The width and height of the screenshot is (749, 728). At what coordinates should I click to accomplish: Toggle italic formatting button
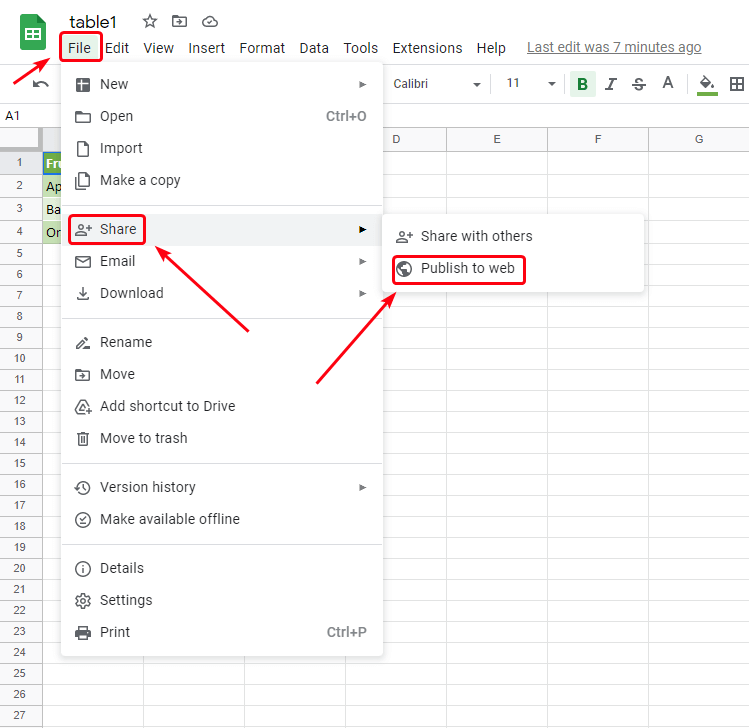[611, 84]
